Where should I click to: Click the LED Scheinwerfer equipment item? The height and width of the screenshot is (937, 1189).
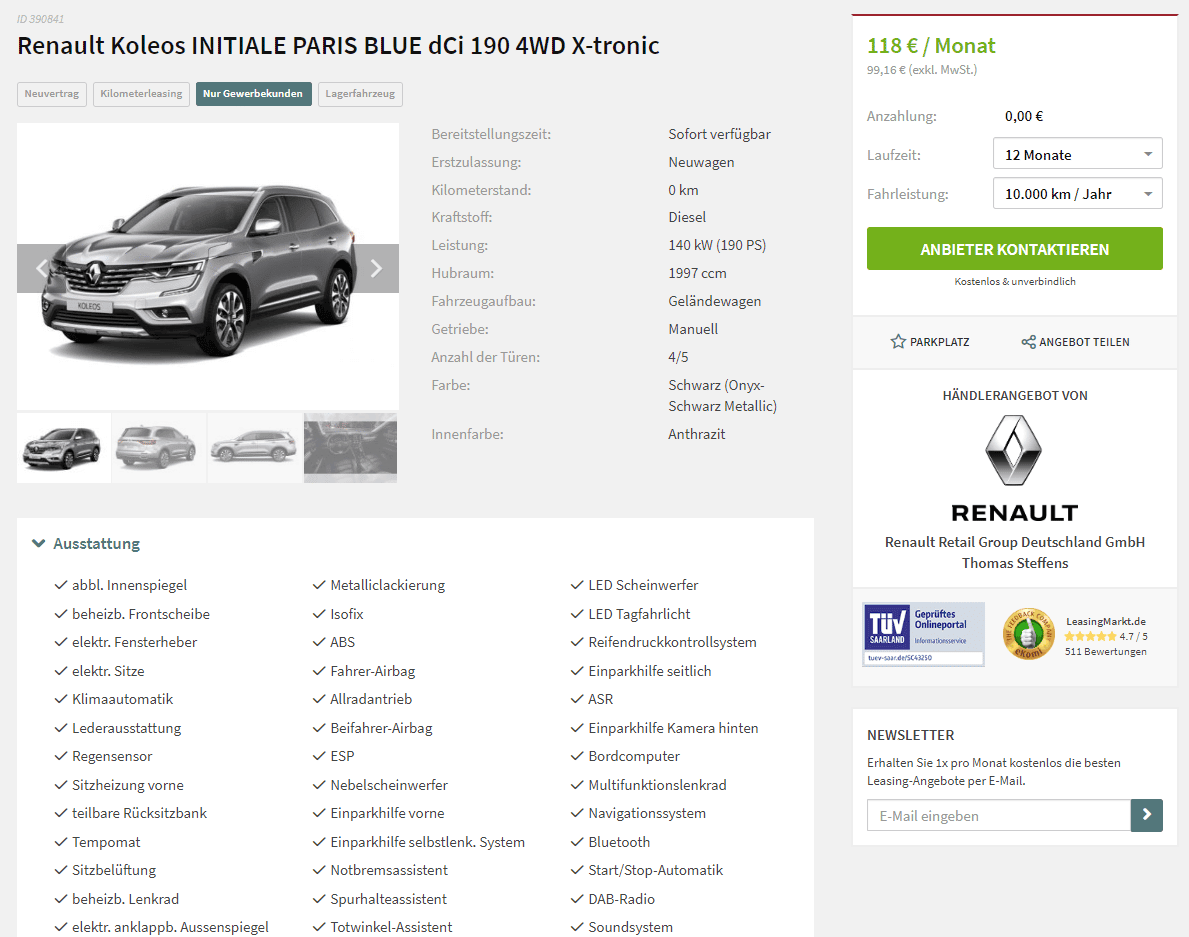pos(643,585)
